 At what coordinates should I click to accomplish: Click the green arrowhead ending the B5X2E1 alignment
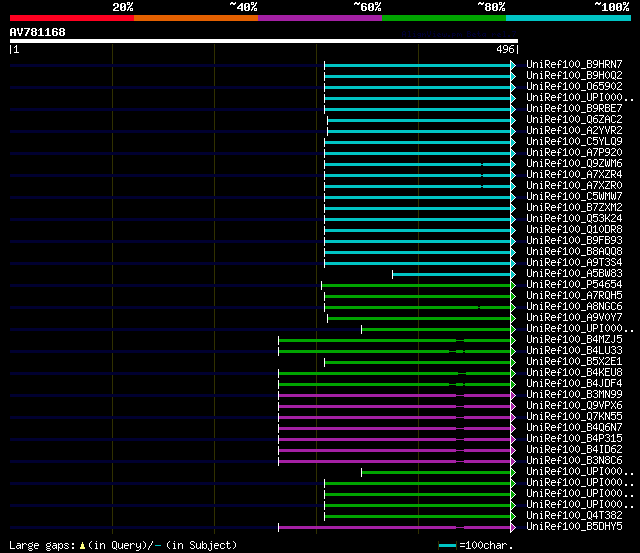tap(513, 362)
